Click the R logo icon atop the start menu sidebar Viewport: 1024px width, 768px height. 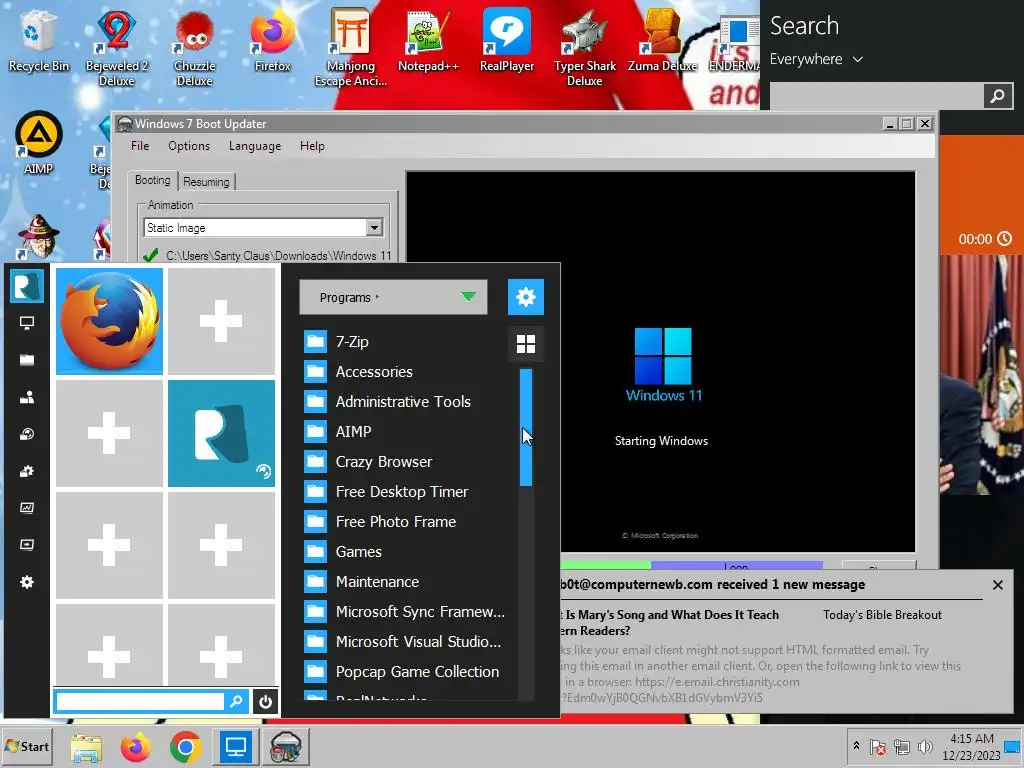27,286
